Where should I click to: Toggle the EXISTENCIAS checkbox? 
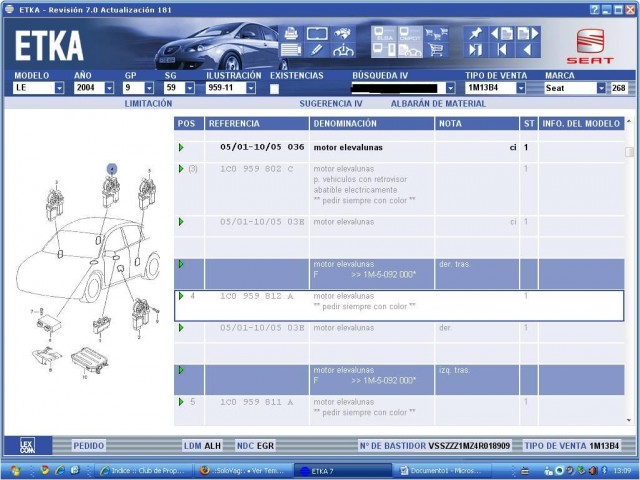[274, 89]
